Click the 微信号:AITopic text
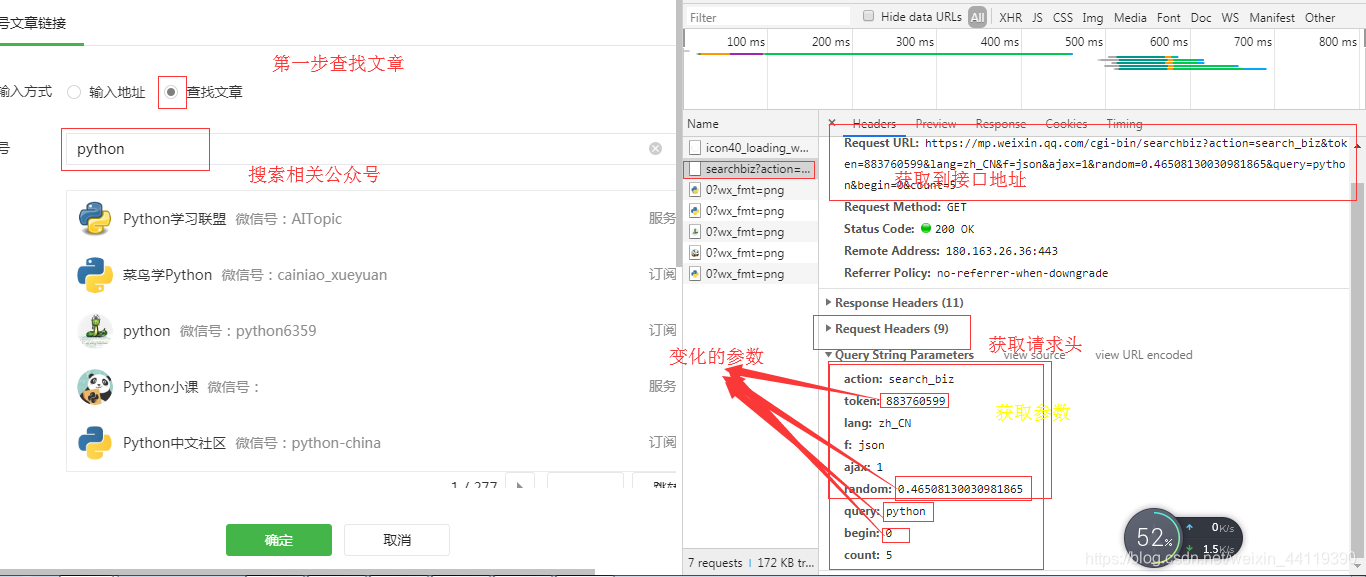The image size is (1366, 577). 289,219
